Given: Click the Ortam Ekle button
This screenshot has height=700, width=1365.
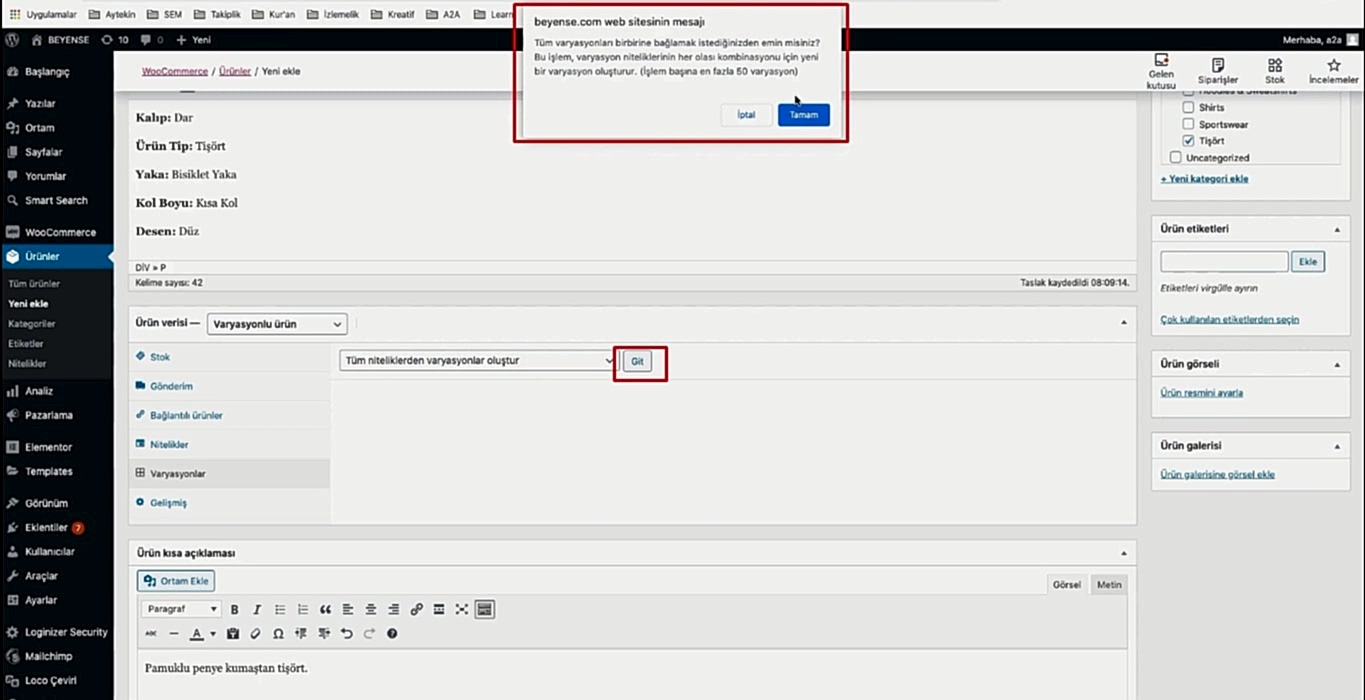Looking at the screenshot, I should coord(176,581).
